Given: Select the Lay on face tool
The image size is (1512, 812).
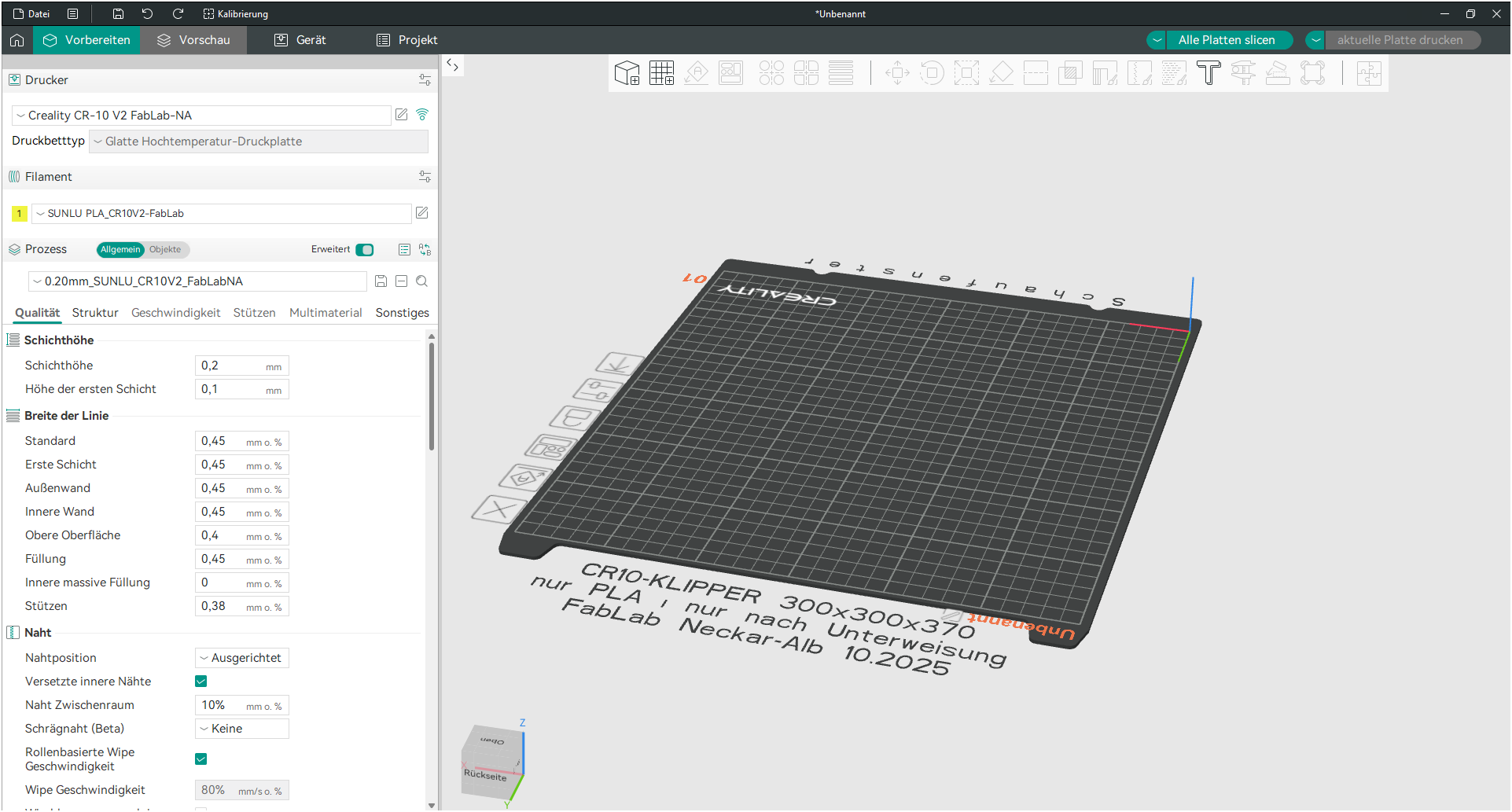Looking at the screenshot, I should 1001,73.
